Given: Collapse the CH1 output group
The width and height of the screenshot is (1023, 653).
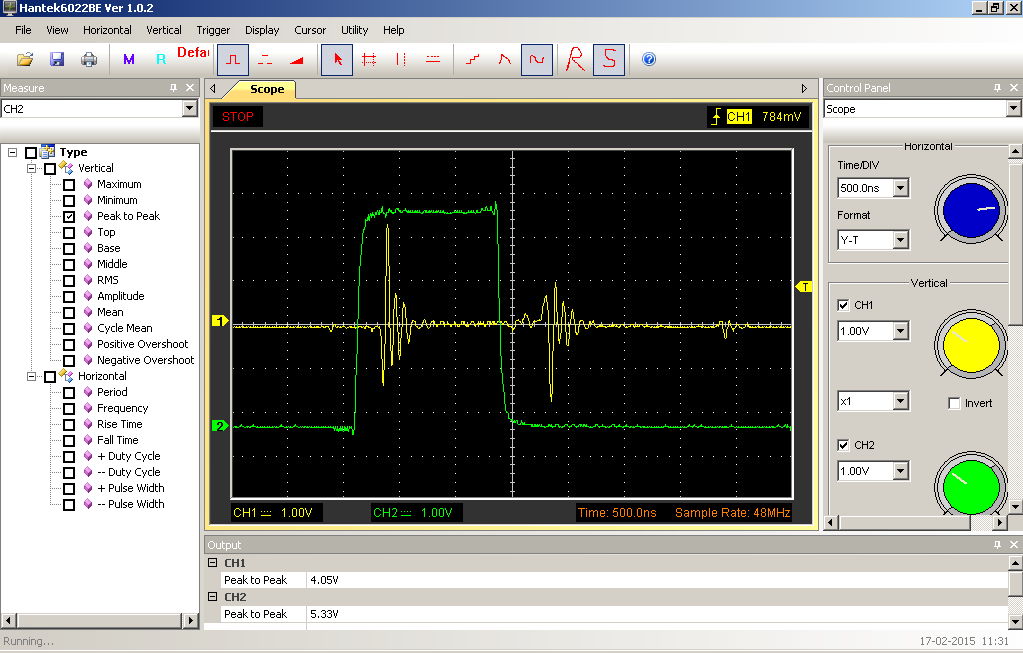Looking at the screenshot, I should [212, 562].
